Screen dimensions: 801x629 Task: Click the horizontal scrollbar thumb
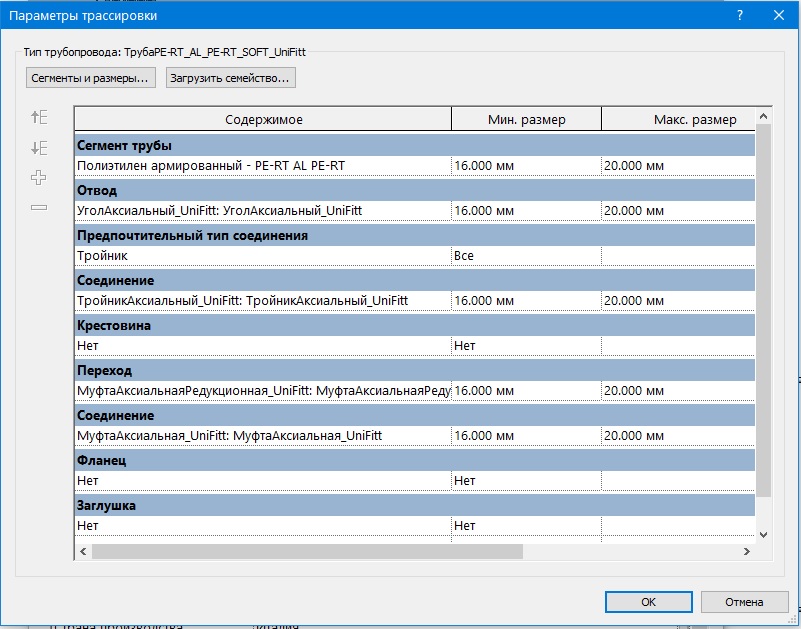tap(308, 551)
